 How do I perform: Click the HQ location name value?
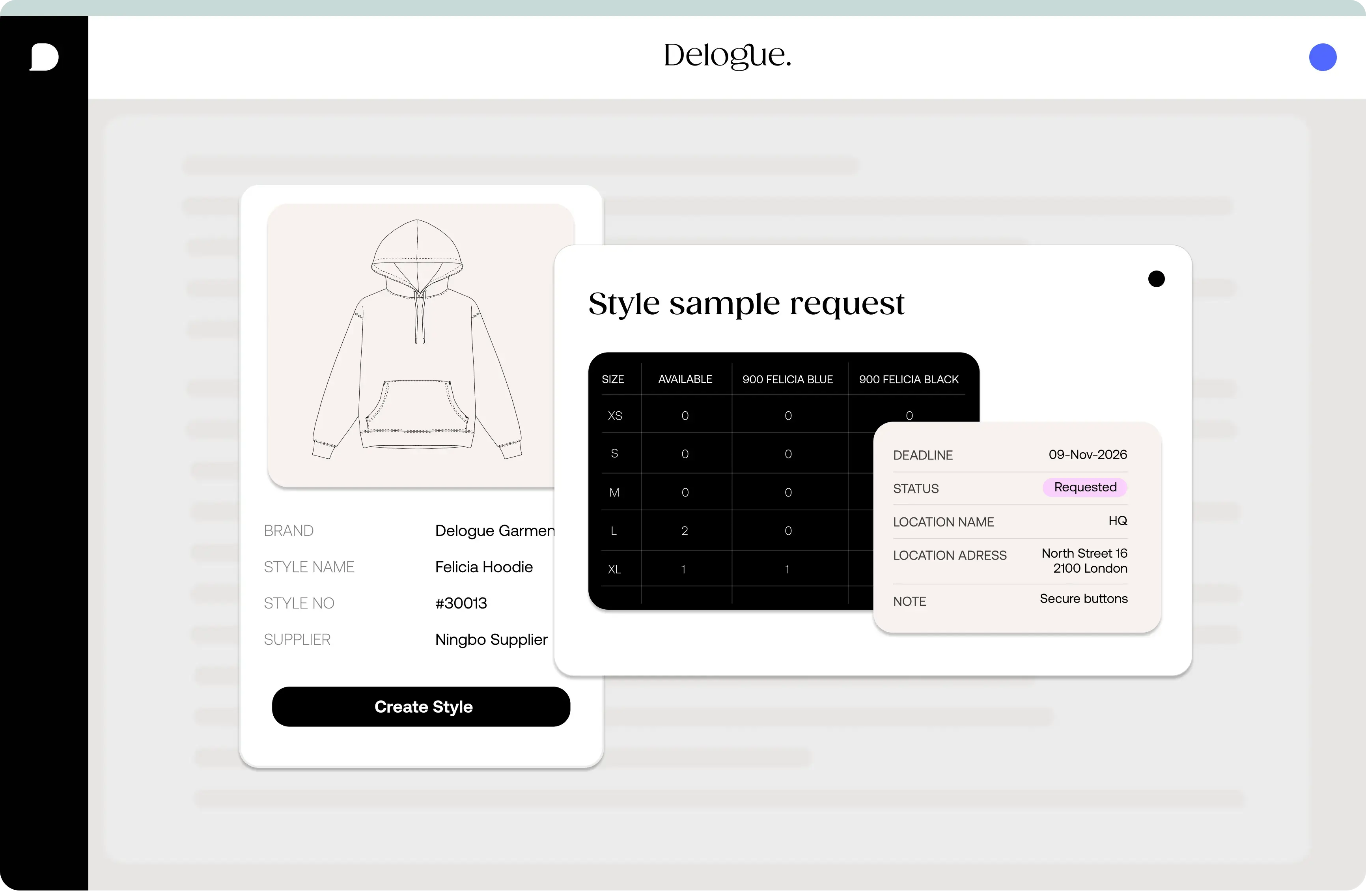click(1118, 521)
